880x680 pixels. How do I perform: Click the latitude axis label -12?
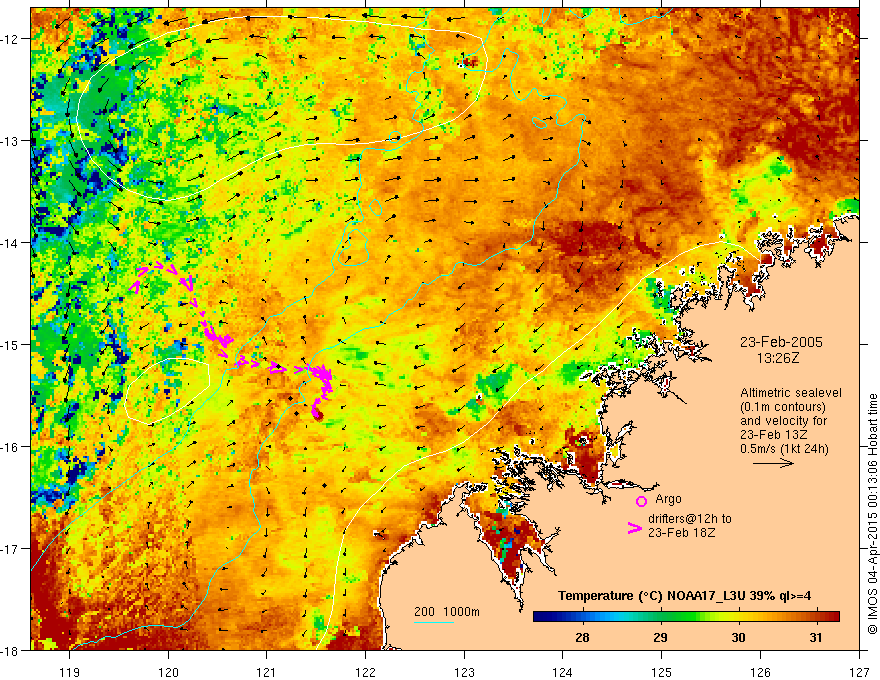point(11,39)
